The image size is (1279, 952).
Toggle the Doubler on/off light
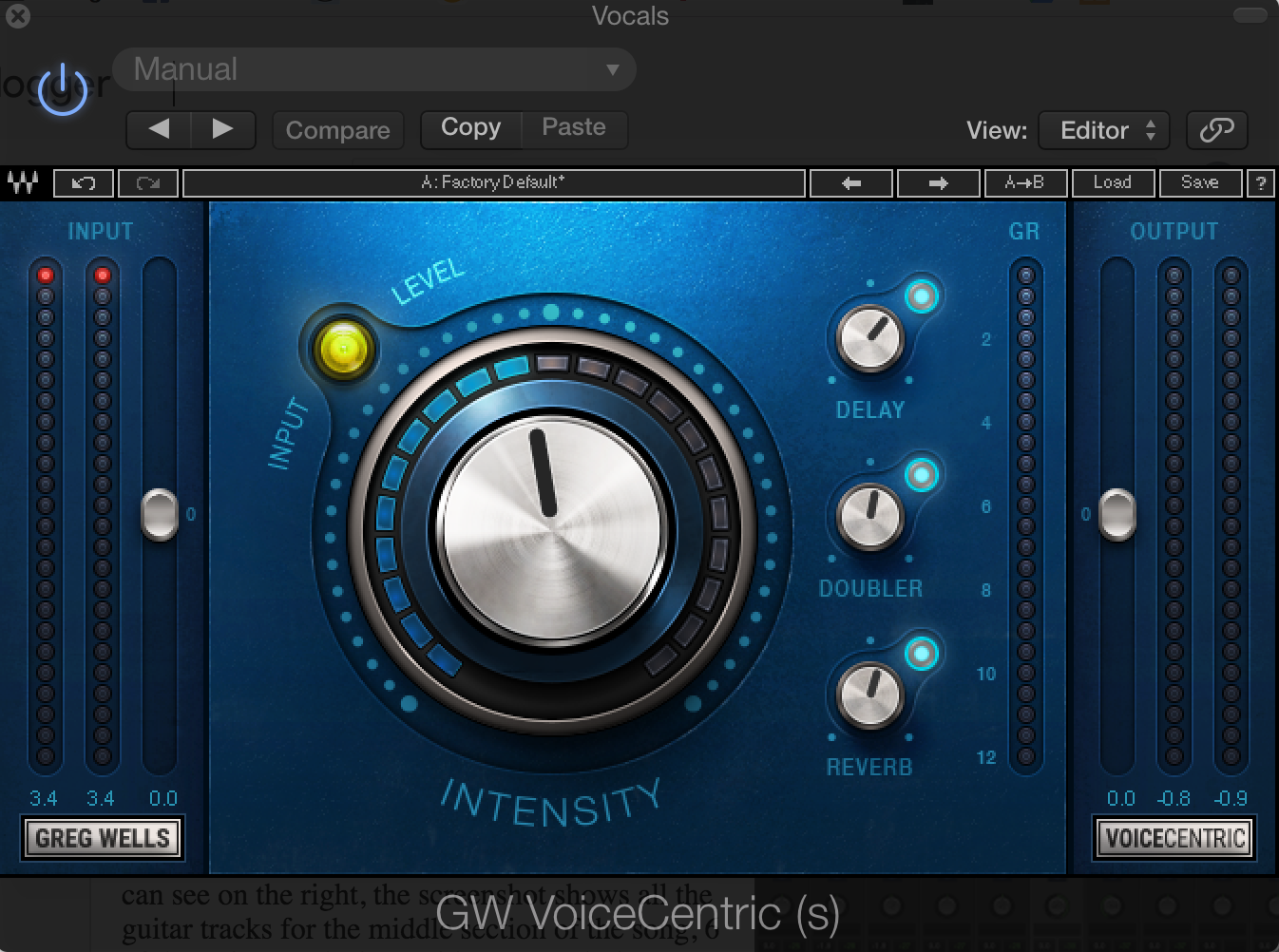[920, 475]
